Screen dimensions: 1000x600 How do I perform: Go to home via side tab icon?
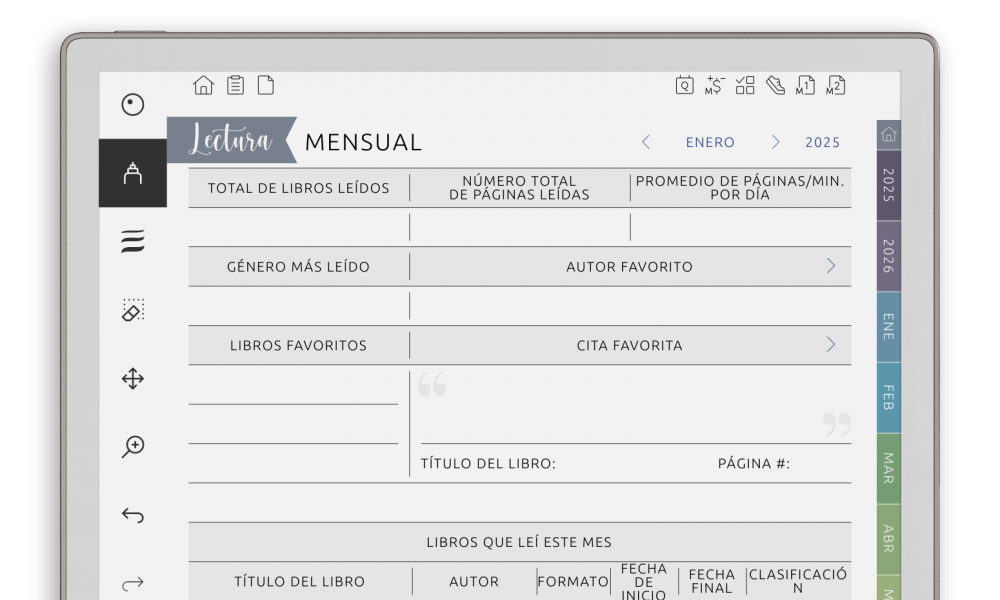coord(888,135)
